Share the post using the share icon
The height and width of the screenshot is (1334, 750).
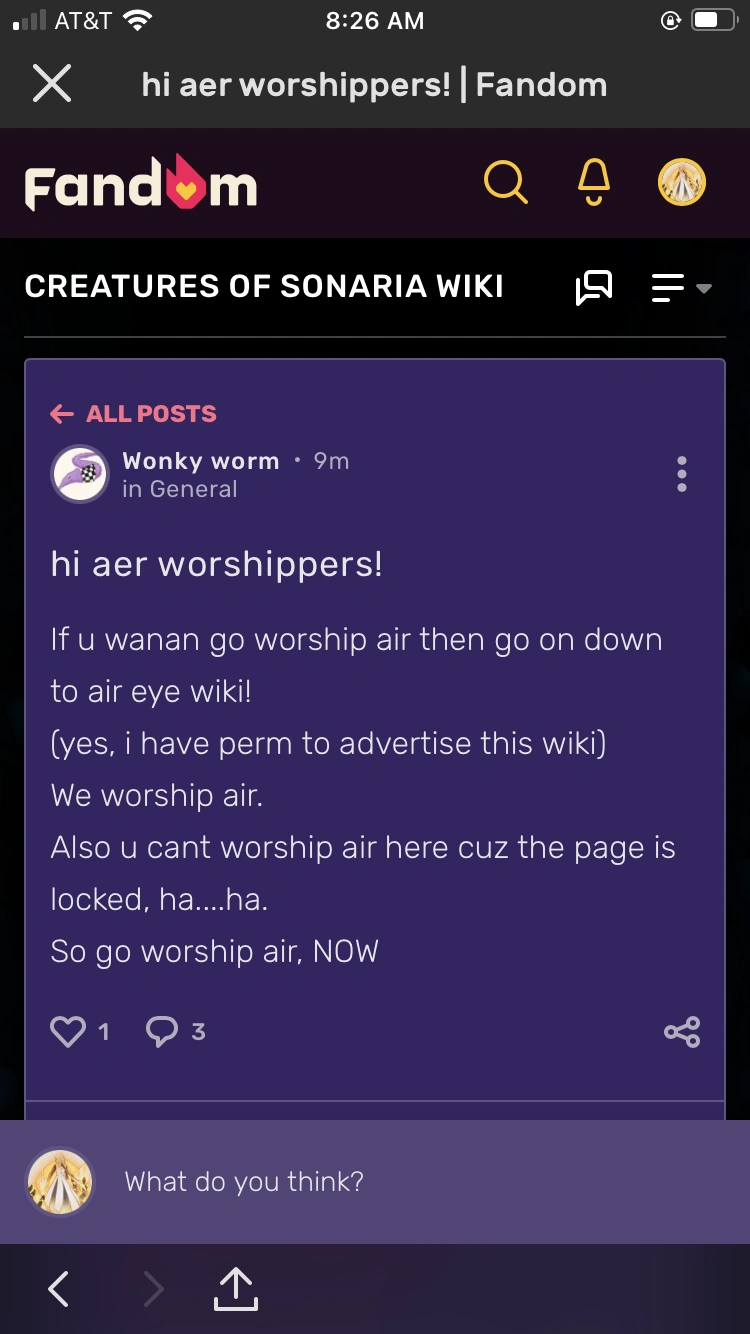click(x=682, y=1031)
